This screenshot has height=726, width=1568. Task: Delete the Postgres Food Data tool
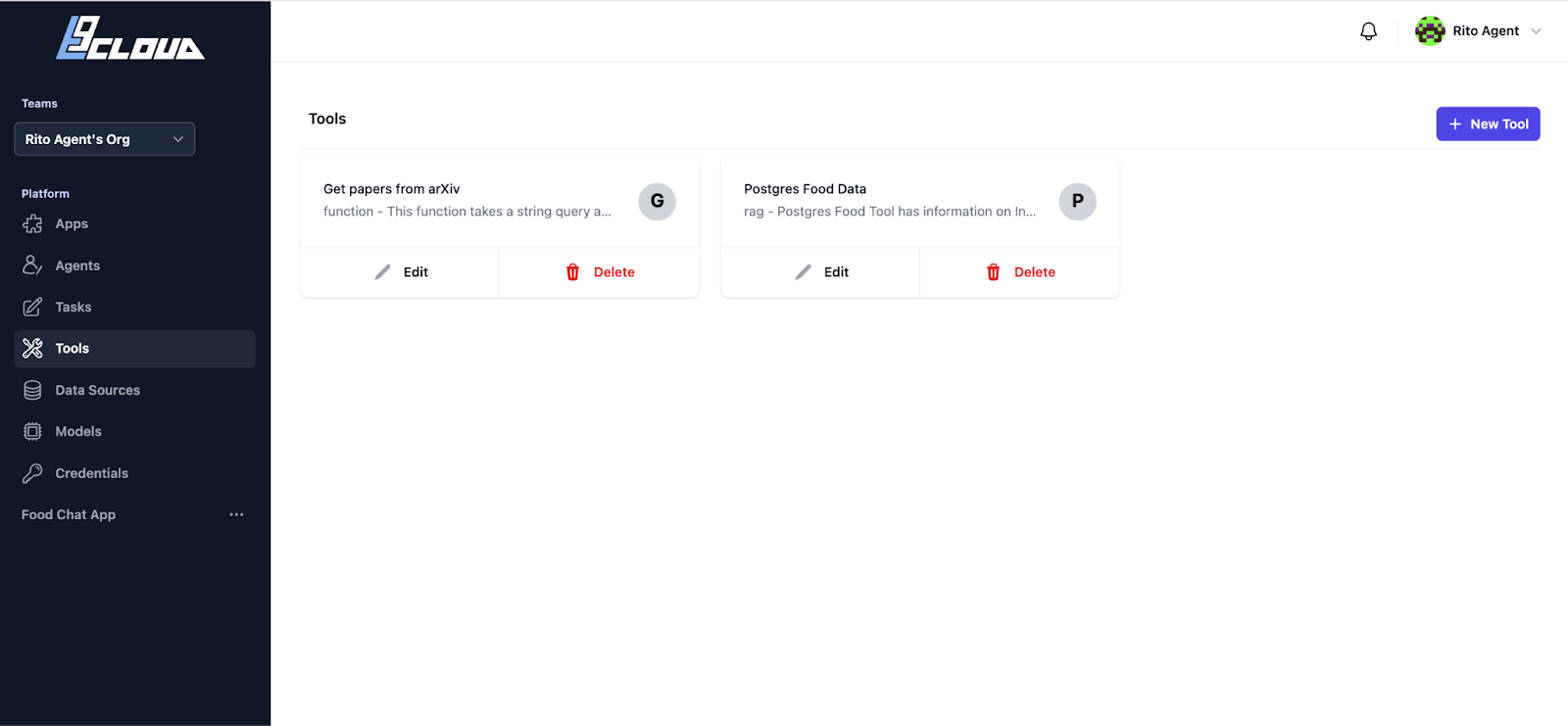(x=1020, y=272)
